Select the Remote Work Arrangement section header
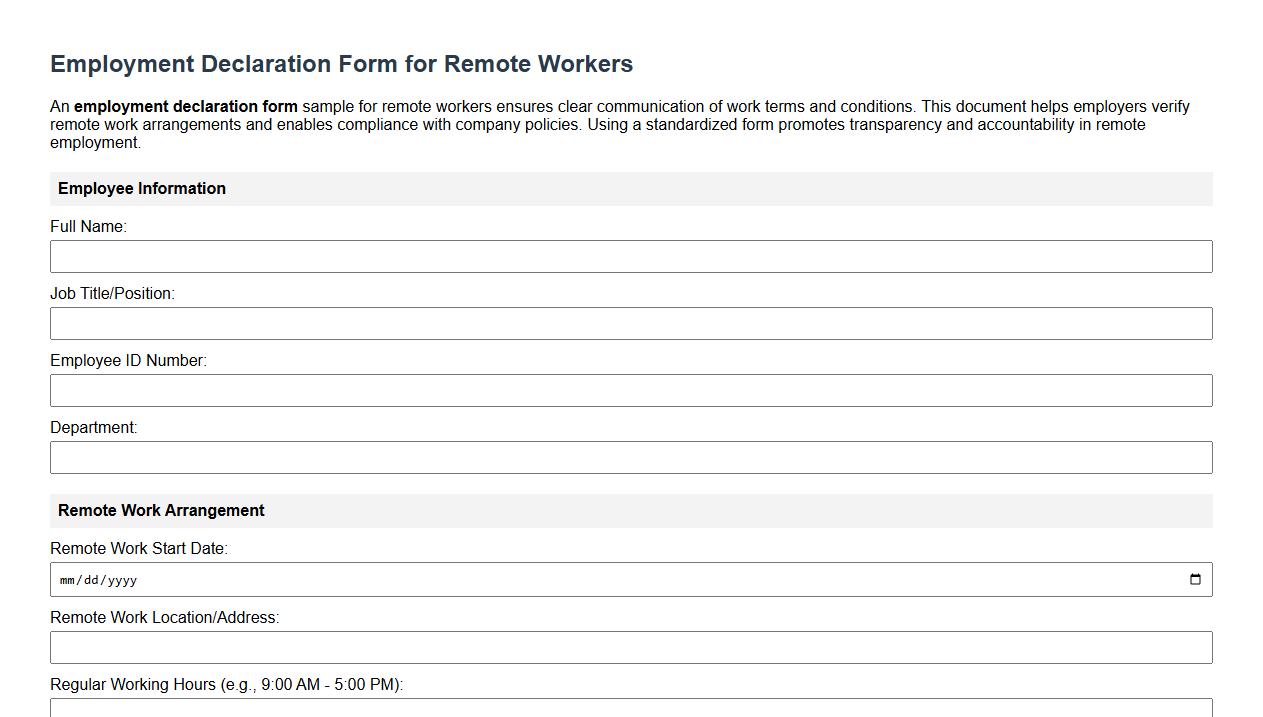1263x717 pixels. click(x=161, y=510)
